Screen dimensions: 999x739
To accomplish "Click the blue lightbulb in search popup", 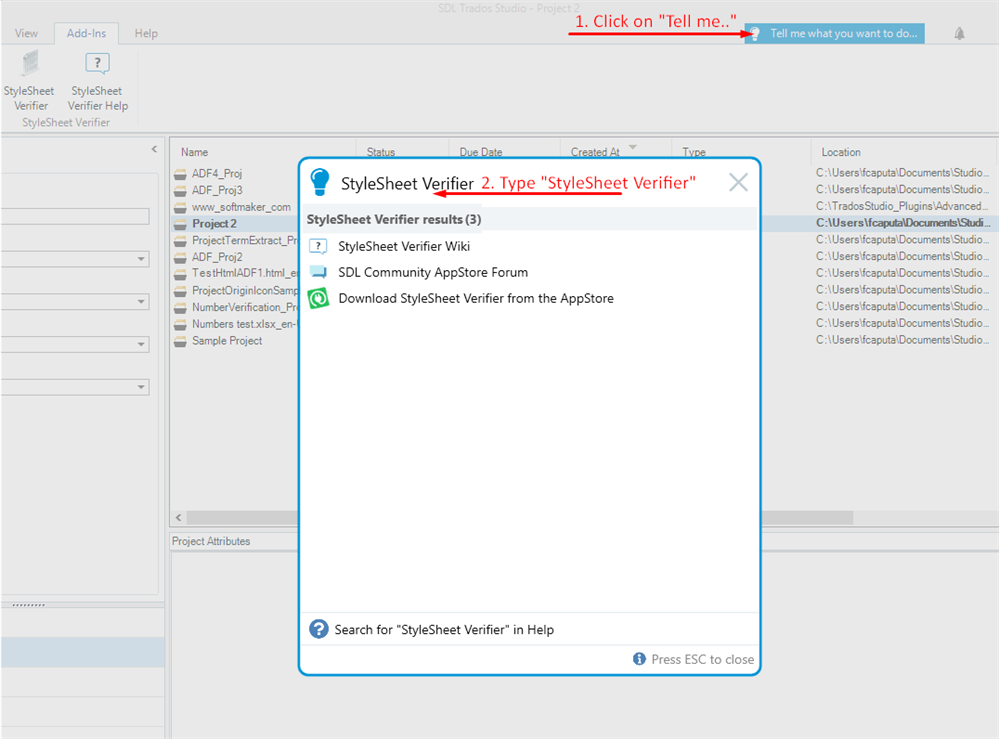I will click(x=320, y=182).
